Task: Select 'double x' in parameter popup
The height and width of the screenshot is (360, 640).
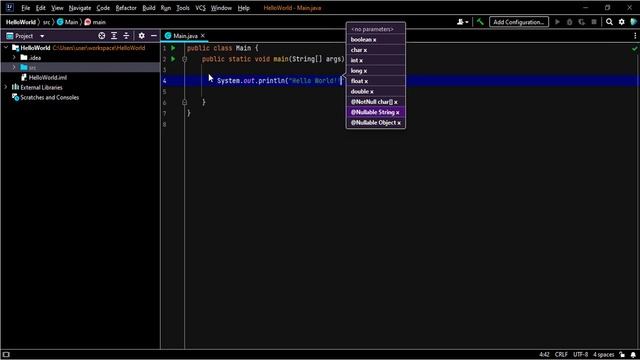Action: tap(376, 91)
